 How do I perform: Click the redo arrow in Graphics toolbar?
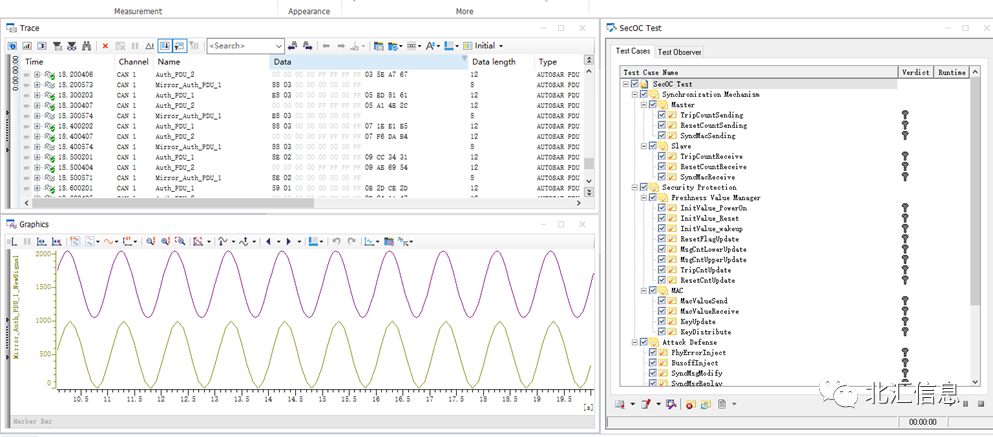[350, 241]
